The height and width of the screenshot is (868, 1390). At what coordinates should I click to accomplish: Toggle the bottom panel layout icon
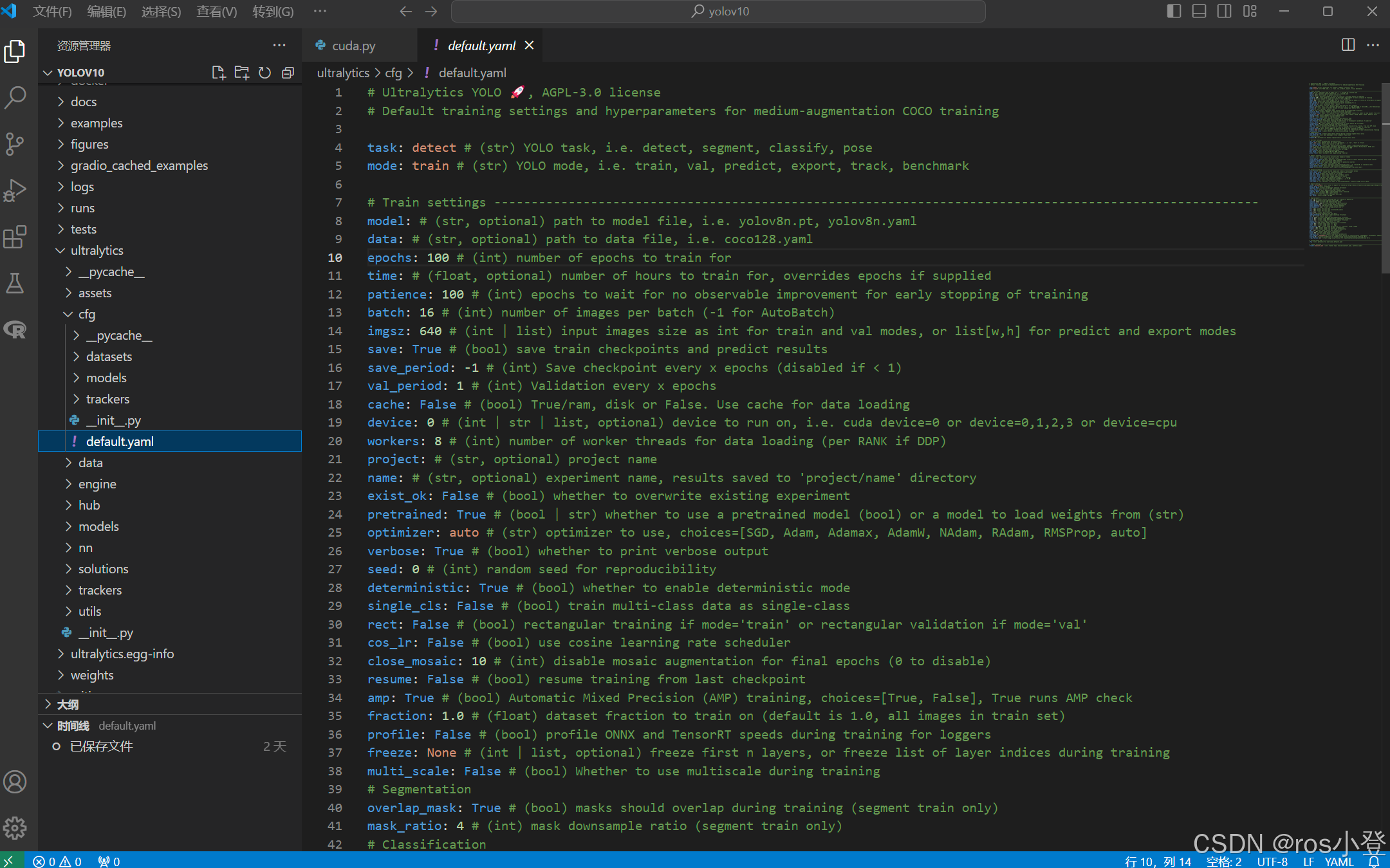click(x=1199, y=12)
